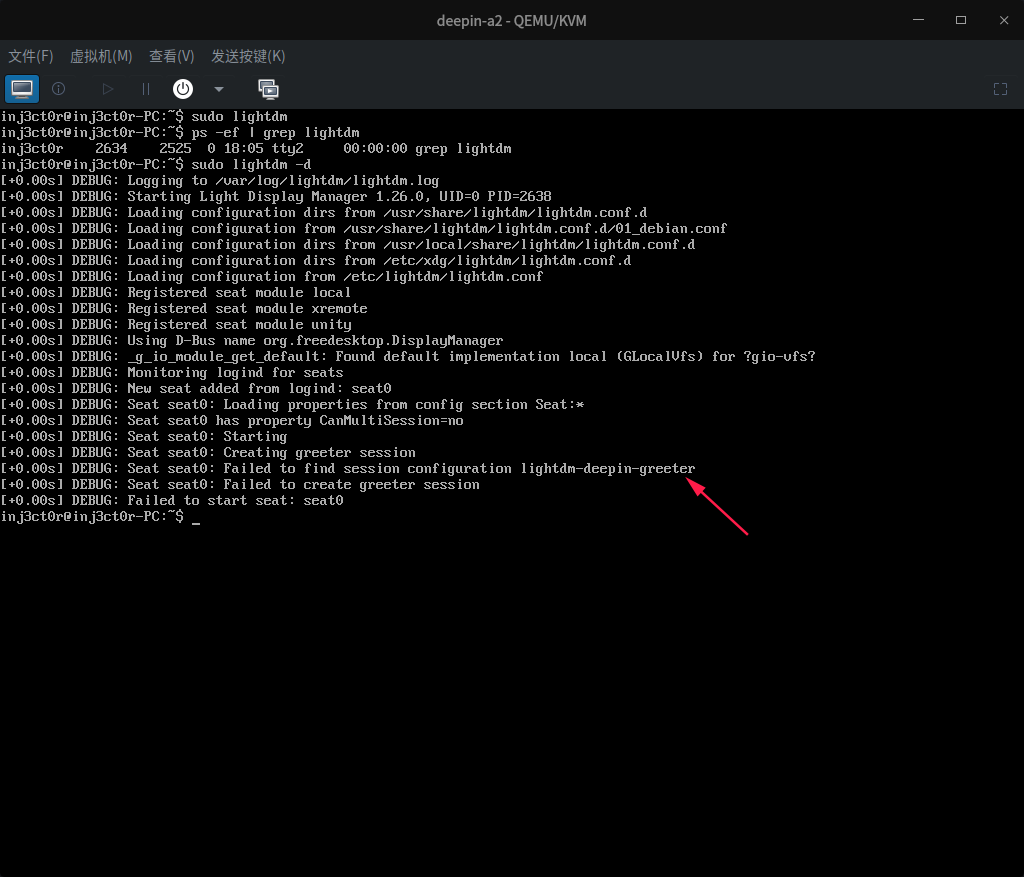Shut down the VM using the power icon

point(182,89)
